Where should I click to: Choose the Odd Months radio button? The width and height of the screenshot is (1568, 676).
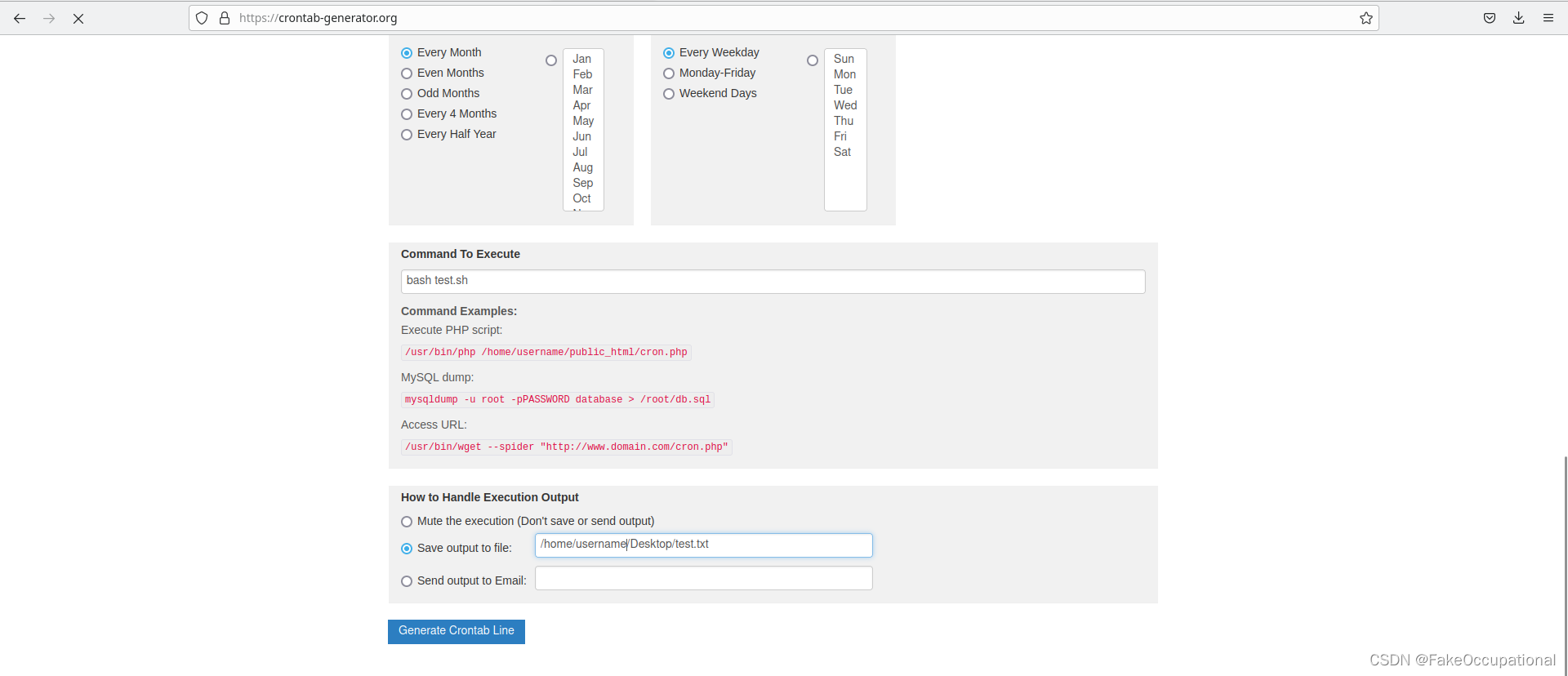coord(407,94)
